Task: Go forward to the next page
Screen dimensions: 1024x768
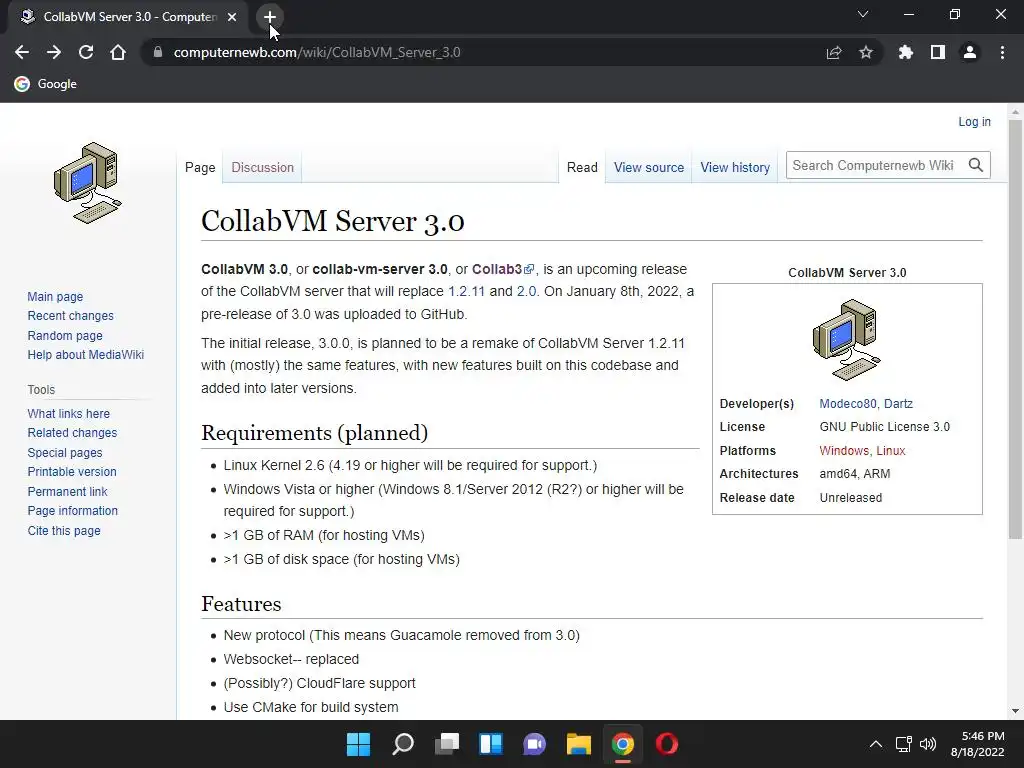Action: 54,52
